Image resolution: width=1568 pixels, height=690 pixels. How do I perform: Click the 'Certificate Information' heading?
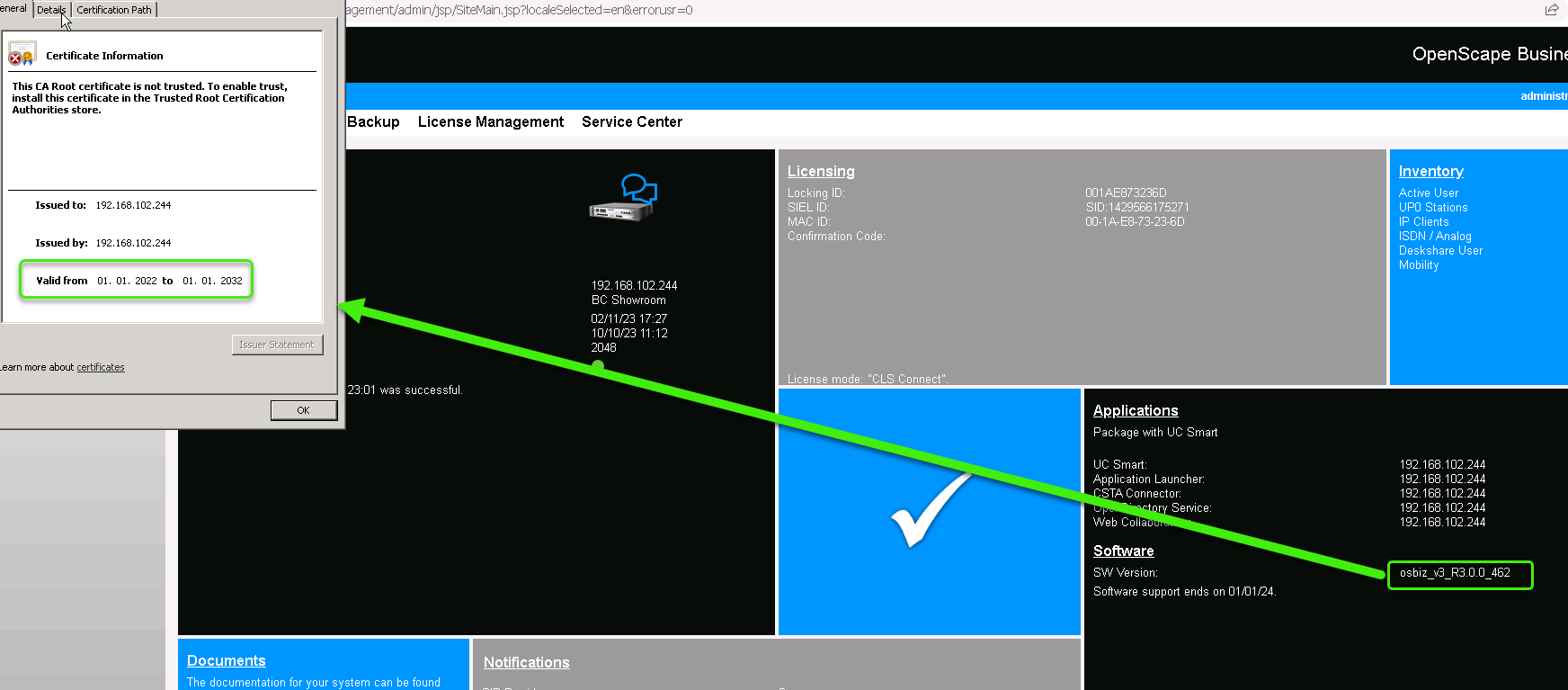tap(104, 56)
